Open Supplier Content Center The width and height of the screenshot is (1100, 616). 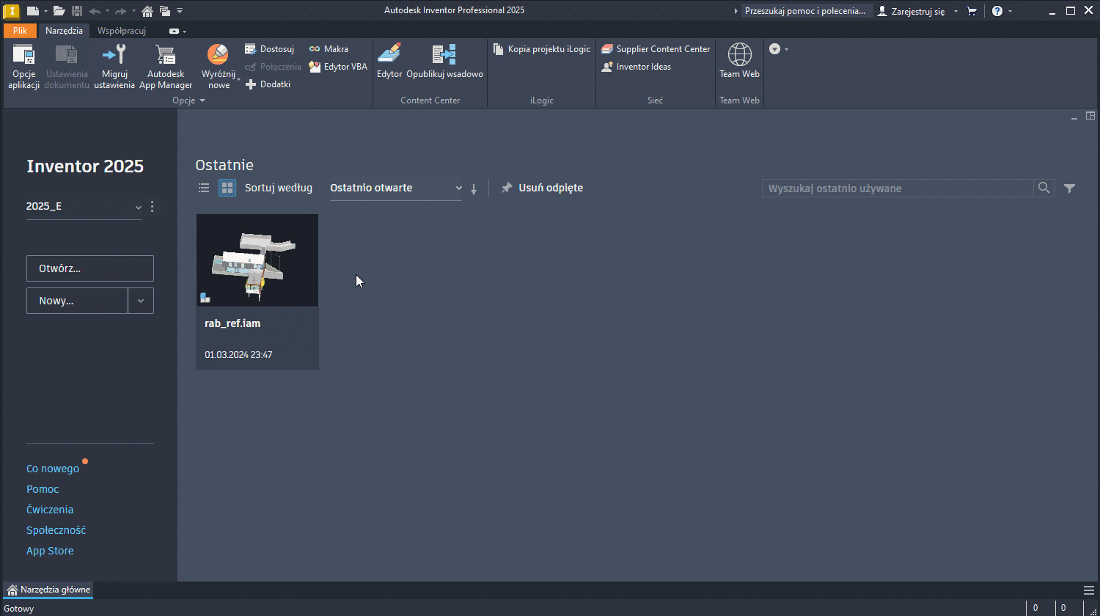click(656, 49)
